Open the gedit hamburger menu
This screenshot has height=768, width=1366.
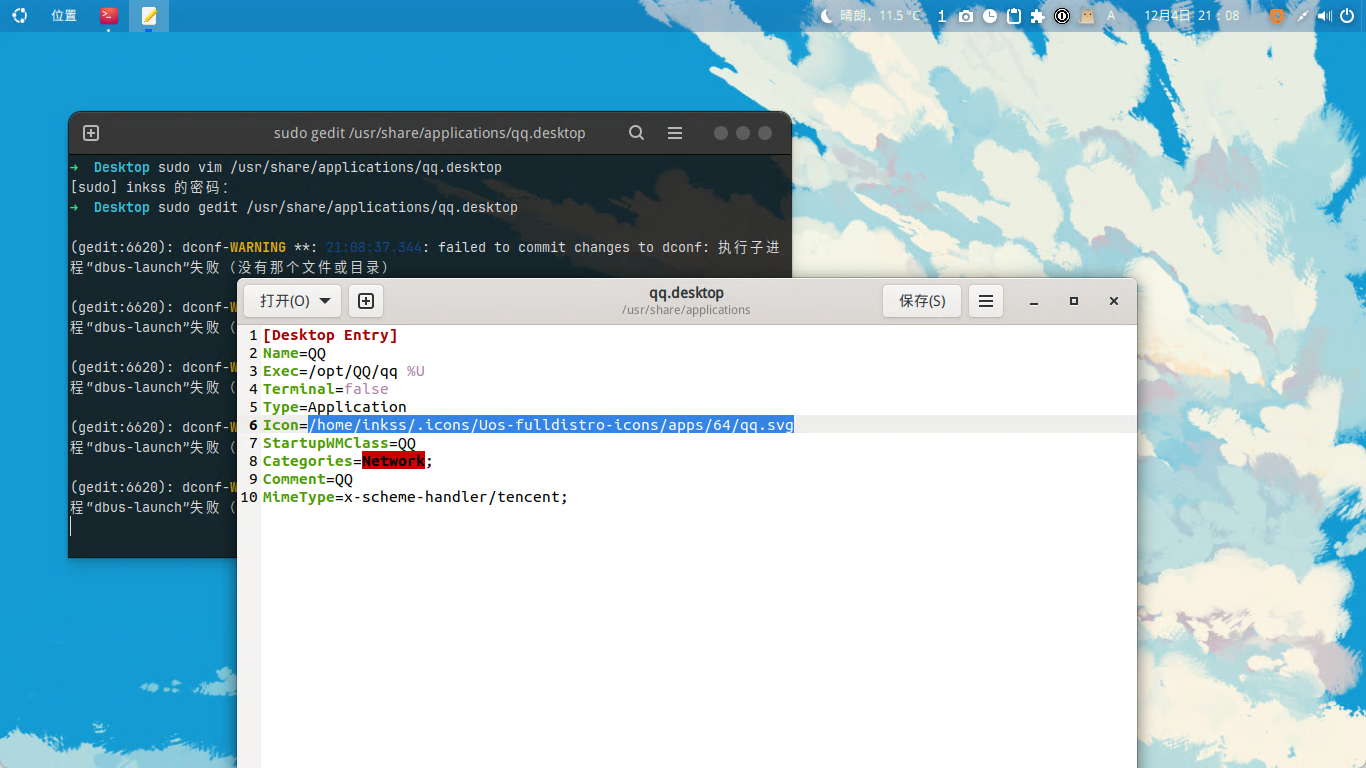point(986,301)
